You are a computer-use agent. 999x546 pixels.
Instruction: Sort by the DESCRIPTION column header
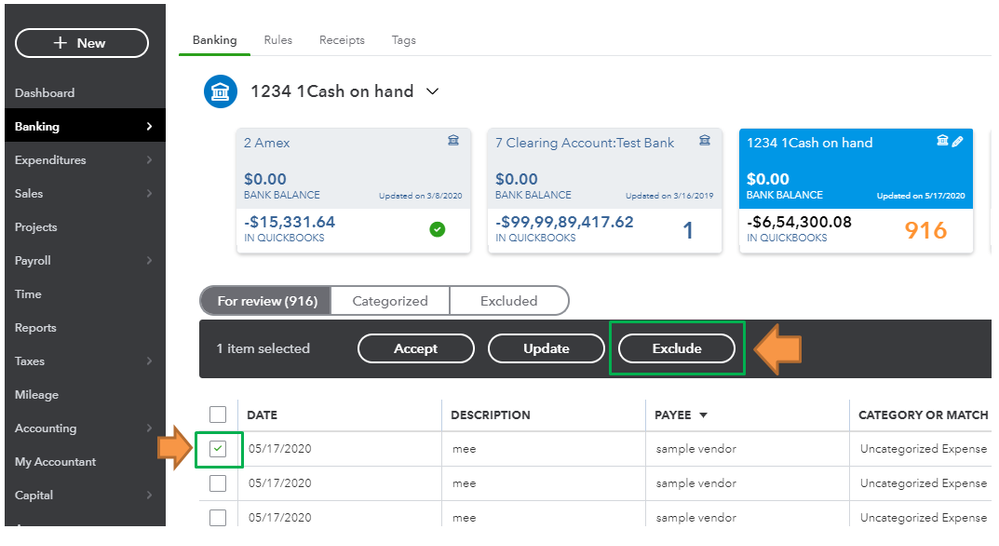tap(491, 415)
